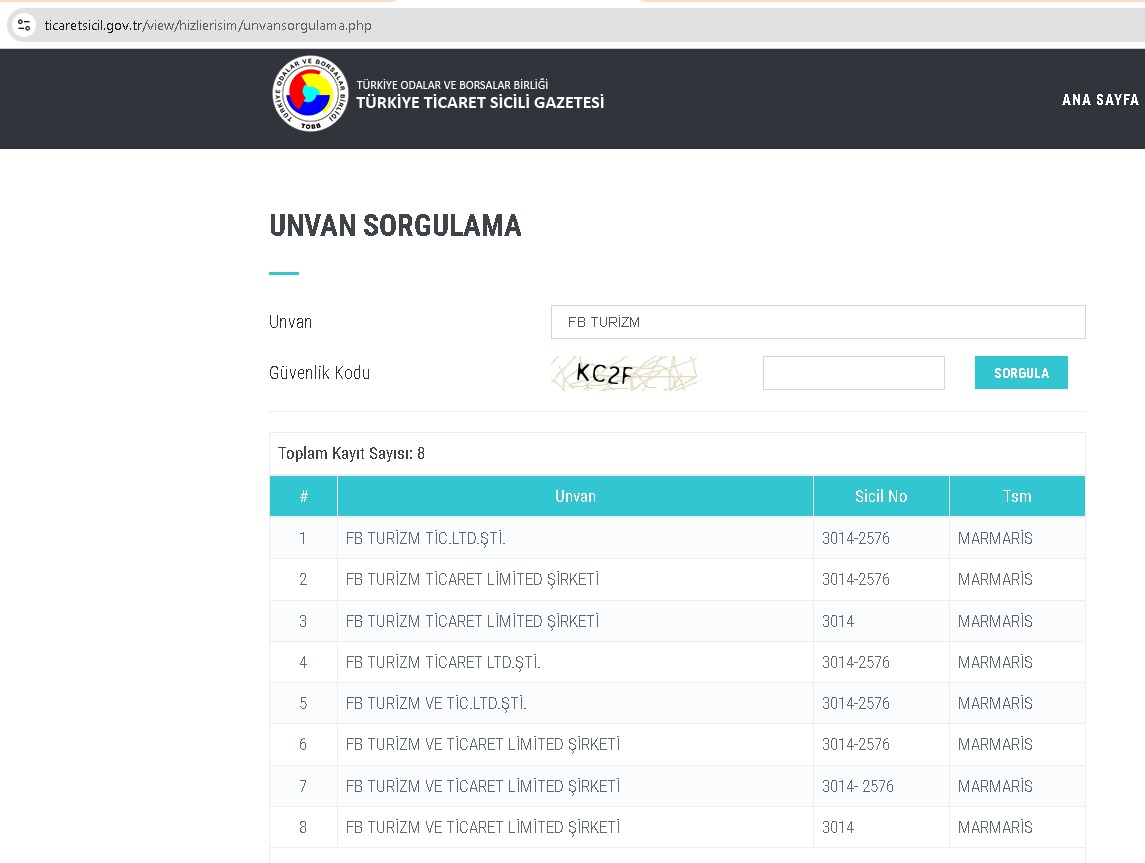1145x863 pixels.
Task: Select row 8 FB TURİZM VE TİCARET LİMİTED ŞİRKETİ
Action: click(483, 827)
